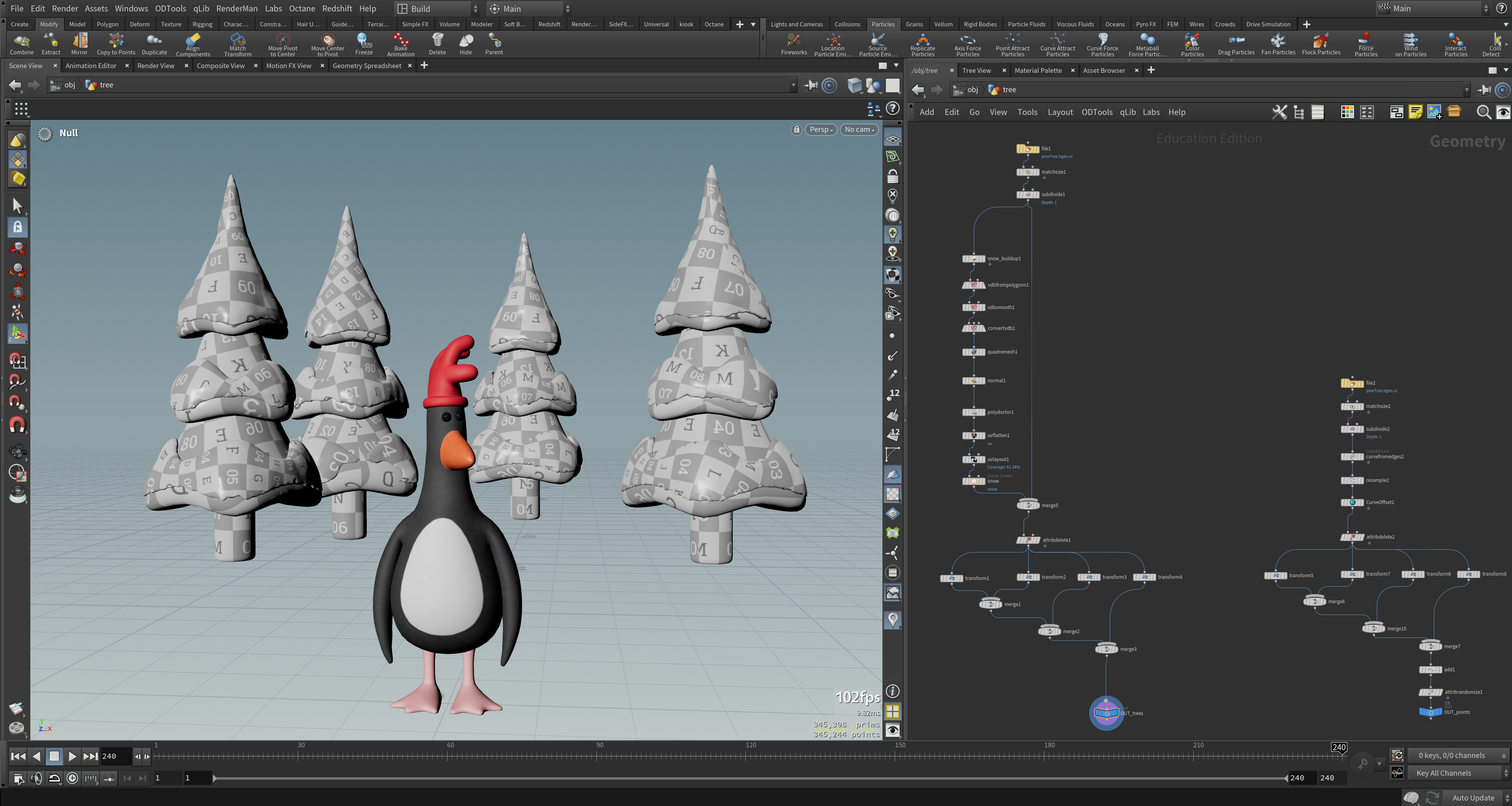1512x806 pixels.
Task: Toggle the pin button in Scene View path bar
Action: pyautogui.click(x=811, y=85)
